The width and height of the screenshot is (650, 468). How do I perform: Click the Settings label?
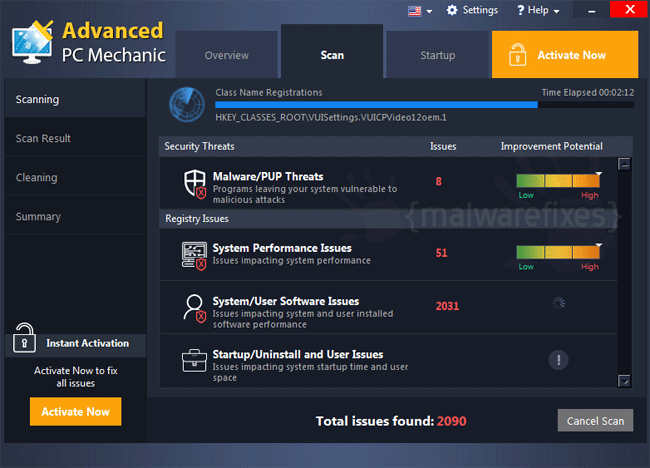click(x=480, y=10)
